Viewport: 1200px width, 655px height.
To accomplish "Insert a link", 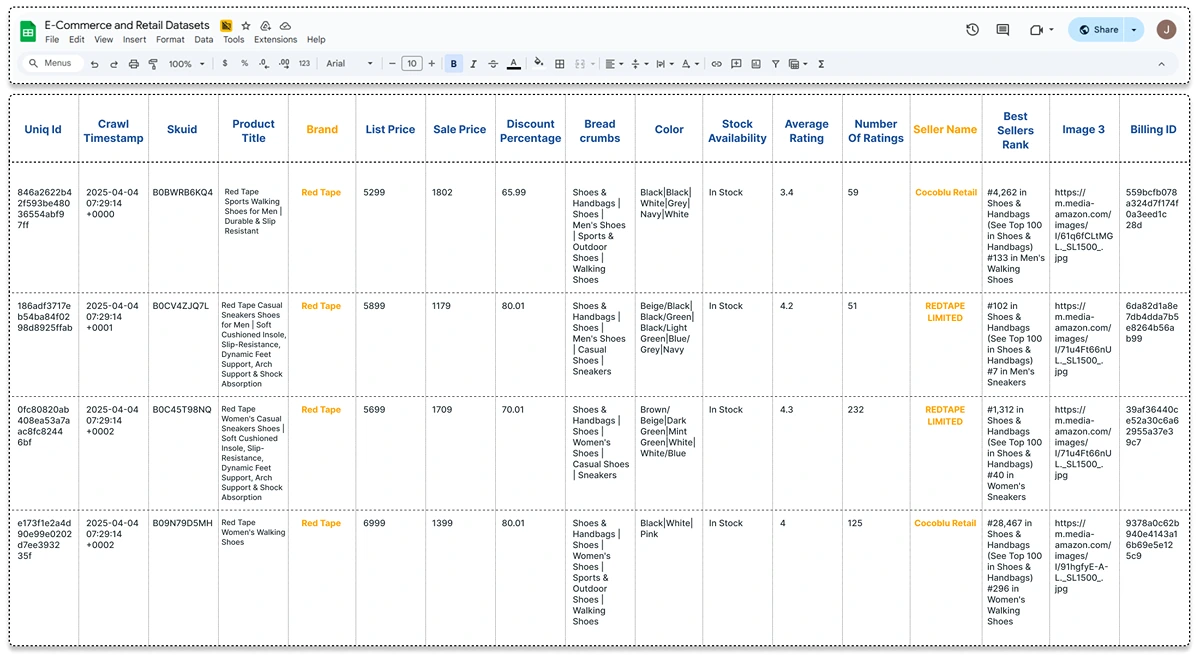I will click(717, 64).
